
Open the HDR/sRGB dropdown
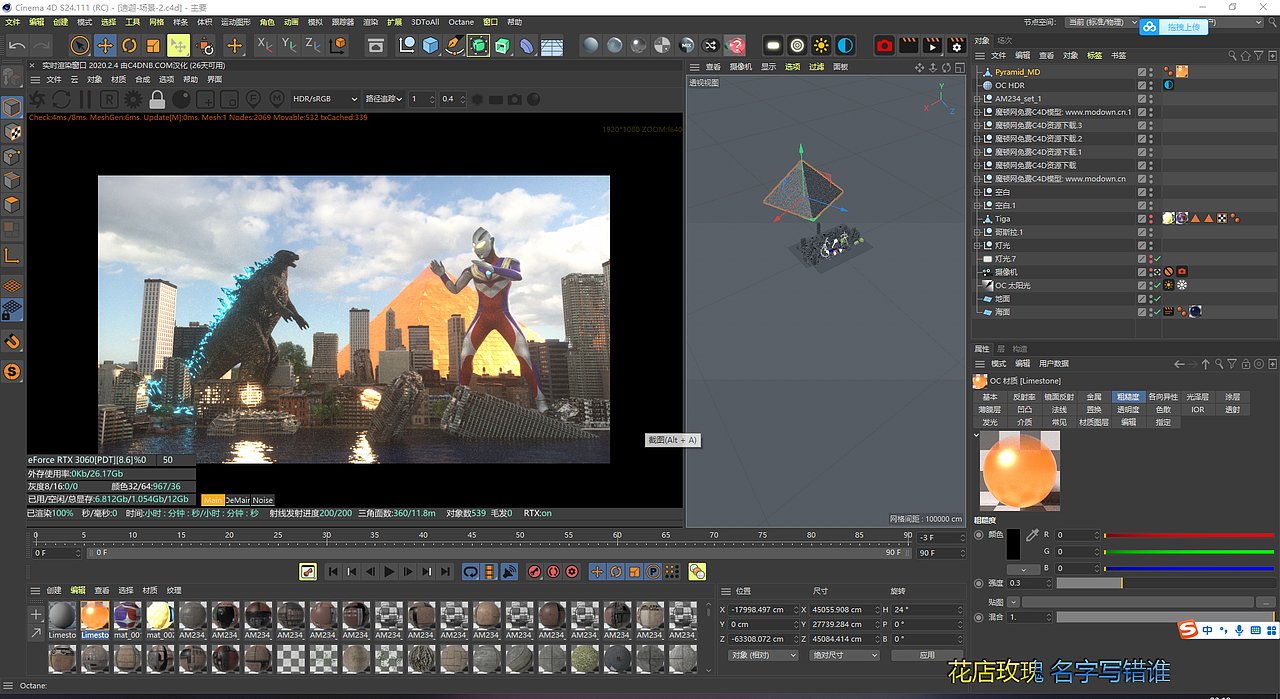point(325,99)
